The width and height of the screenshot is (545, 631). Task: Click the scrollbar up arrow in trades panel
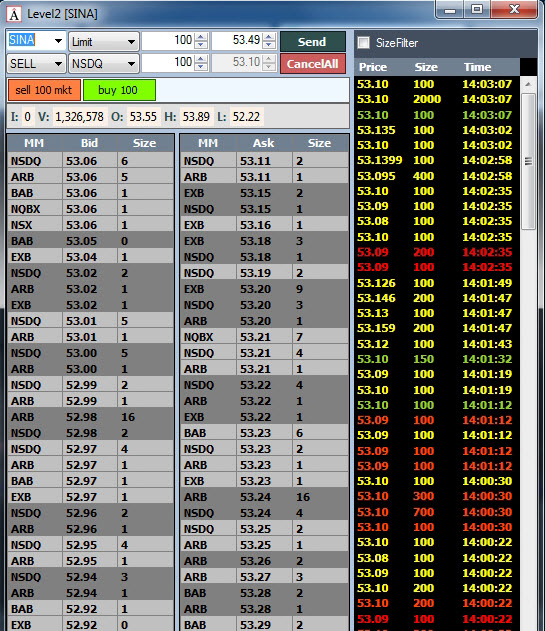(x=528, y=84)
